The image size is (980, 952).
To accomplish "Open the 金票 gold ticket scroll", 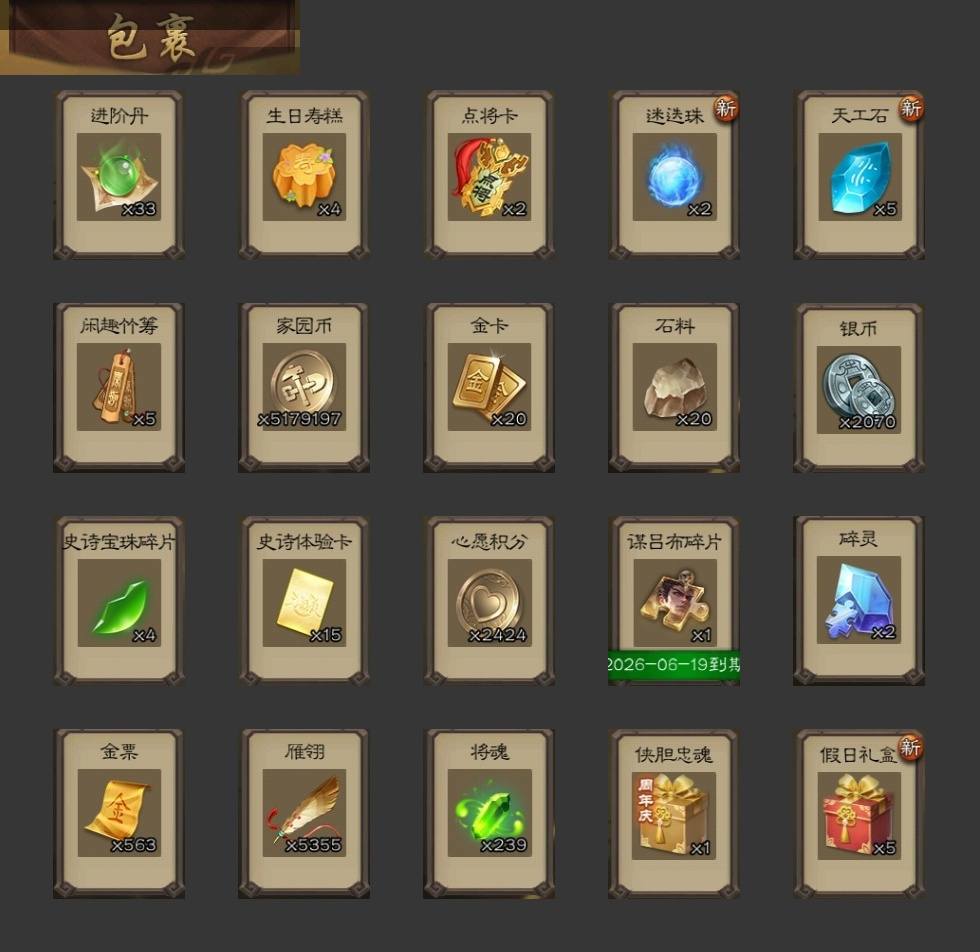I will [x=119, y=813].
